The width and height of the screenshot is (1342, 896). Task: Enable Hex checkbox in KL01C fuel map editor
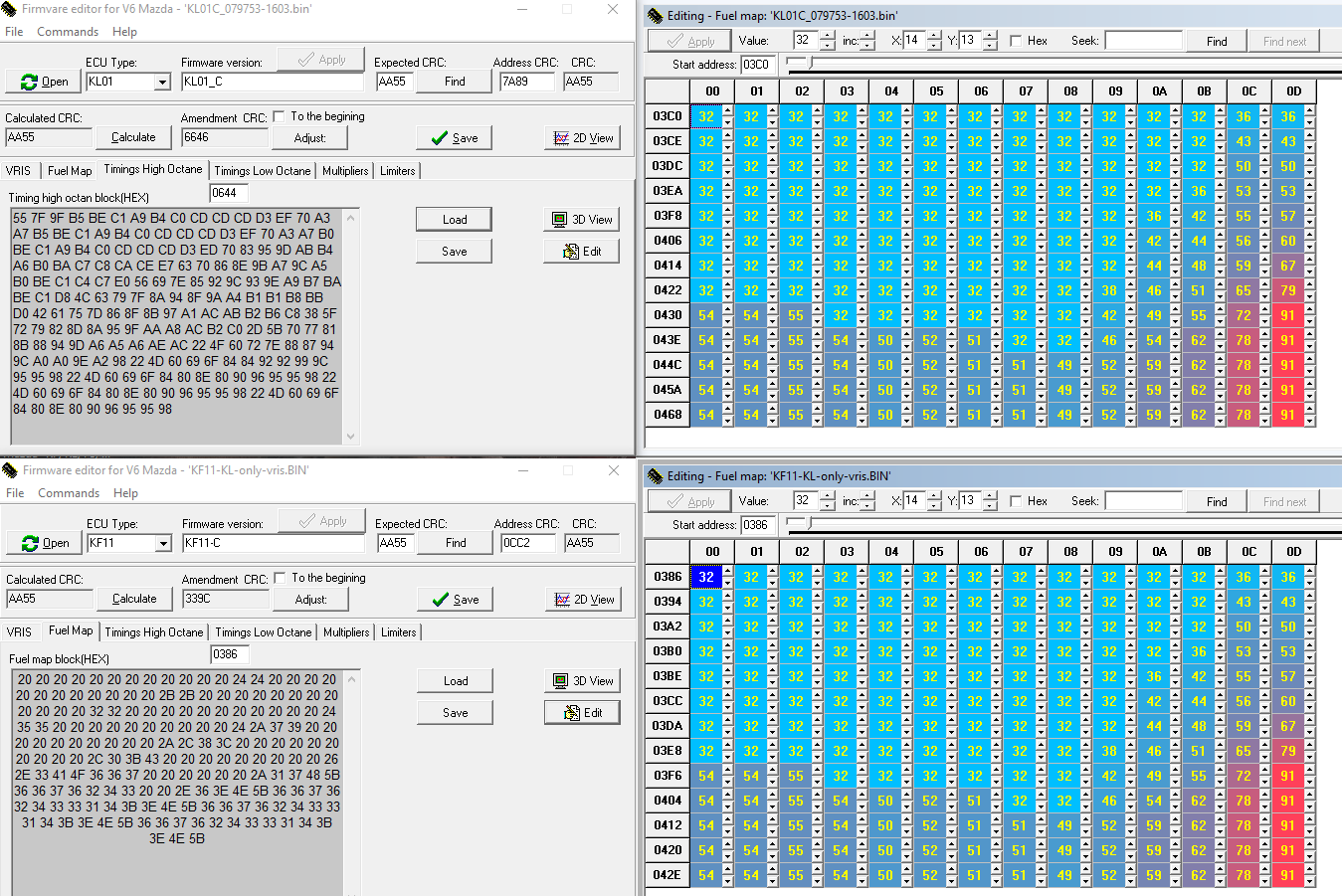pos(1016,41)
